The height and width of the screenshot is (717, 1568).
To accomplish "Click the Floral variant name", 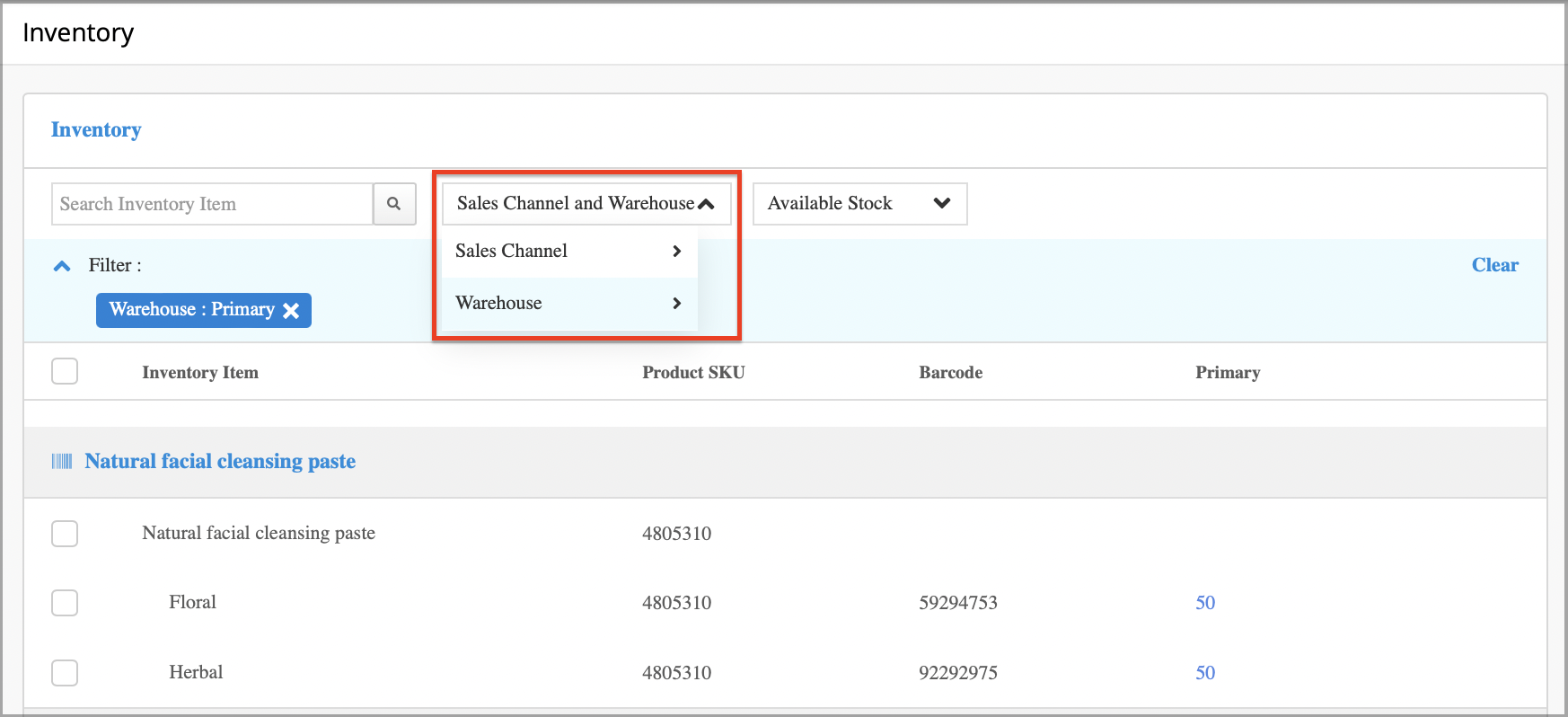I will [x=192, y=602].
